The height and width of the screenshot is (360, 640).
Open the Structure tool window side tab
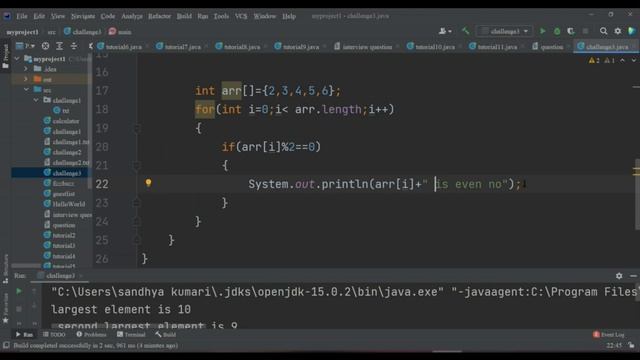pos(5,269)
